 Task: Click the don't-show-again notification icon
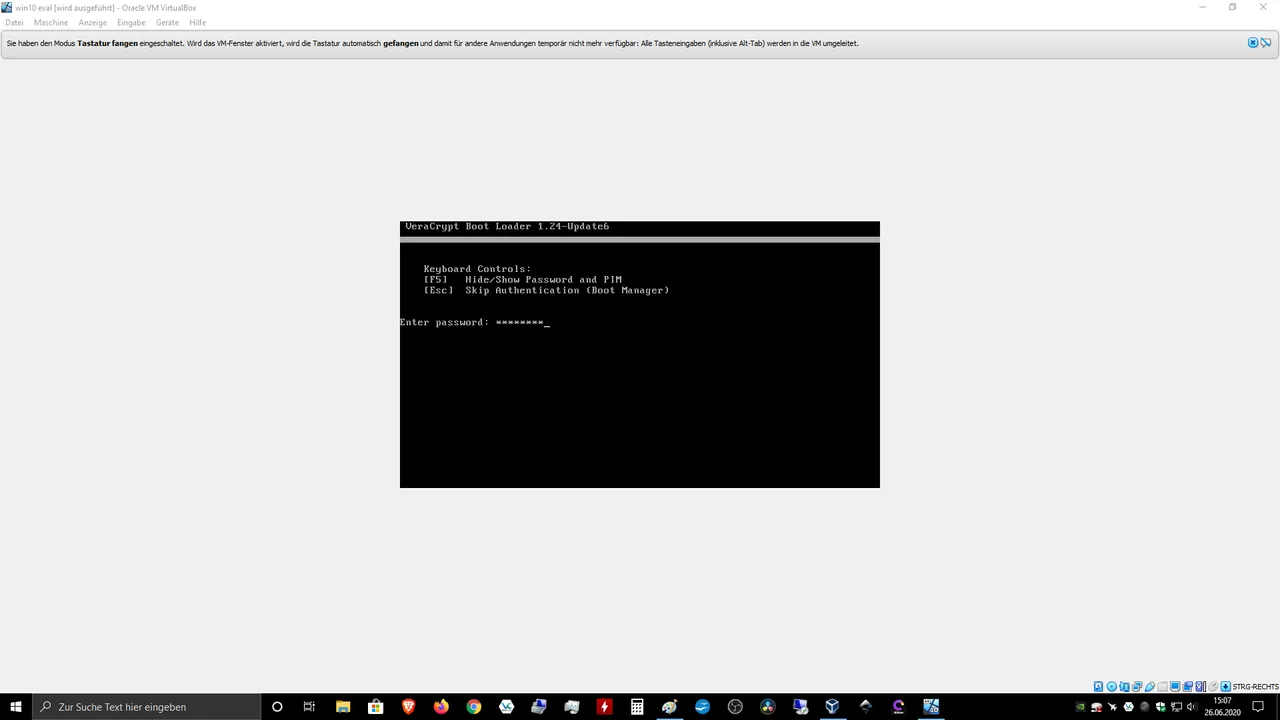click(x=1266, y=43)
